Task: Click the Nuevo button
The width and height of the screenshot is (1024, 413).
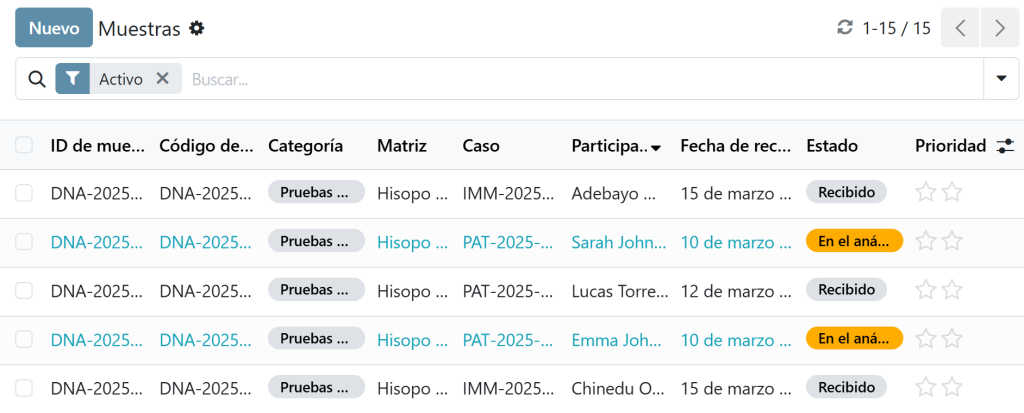Action: 54,28
